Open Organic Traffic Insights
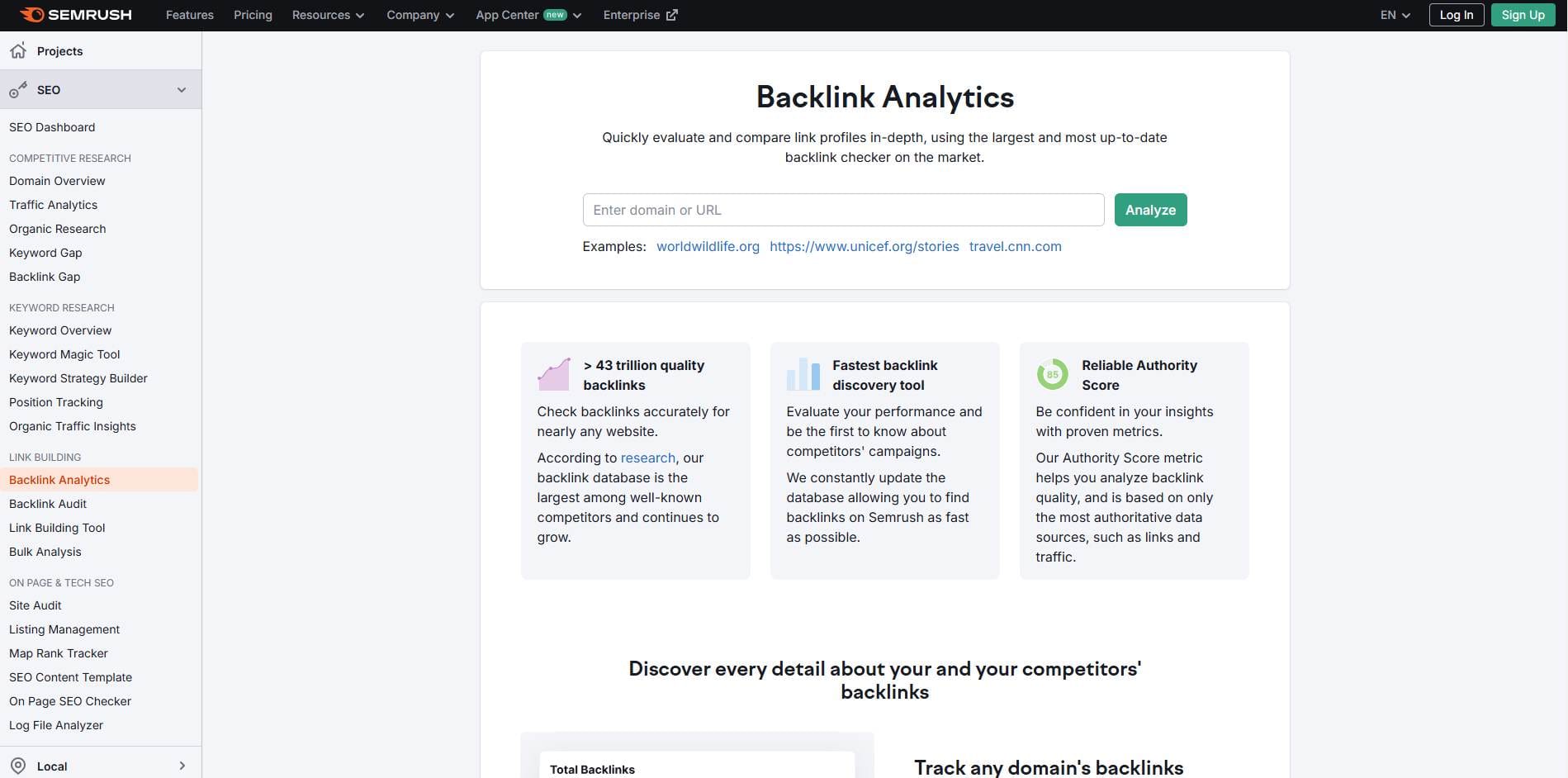The height and width of the screenshot is (778, 1568). pos(73,426)
